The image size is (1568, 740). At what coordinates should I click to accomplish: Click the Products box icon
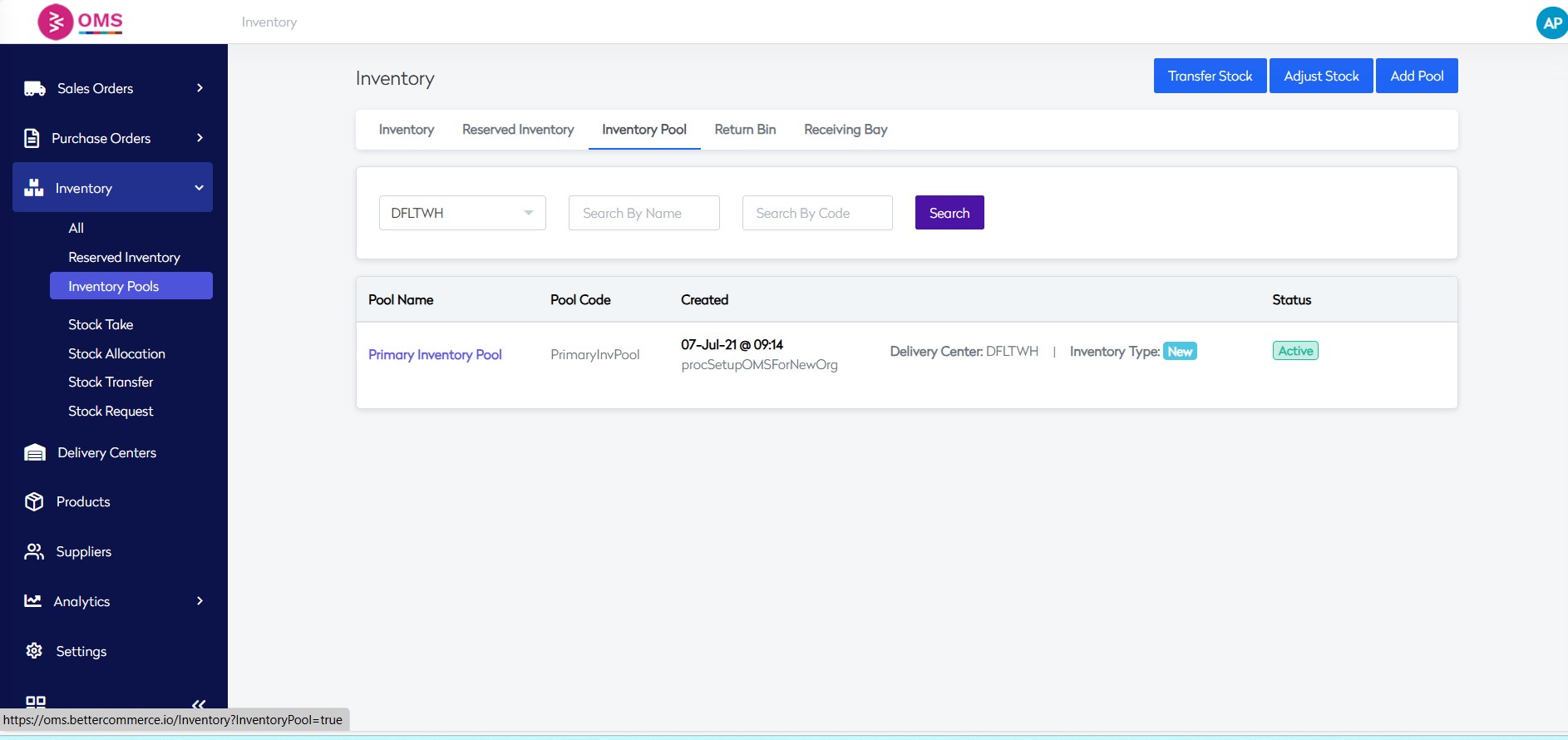[x=34, y=501]
